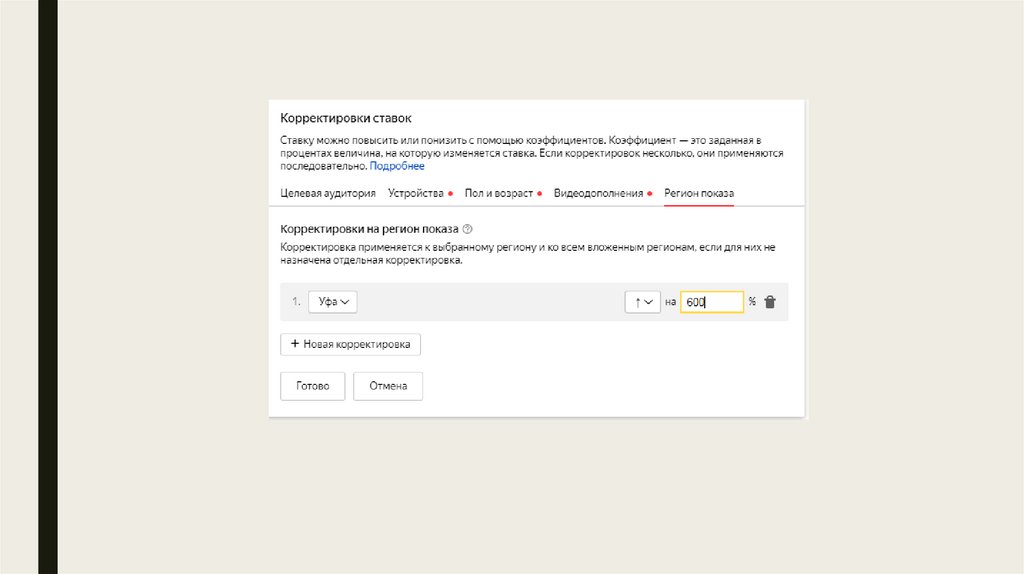This screenshot has width=1024, height=574.
Task: Click the Корректировки ставок heading
Action: click(346, 118)
